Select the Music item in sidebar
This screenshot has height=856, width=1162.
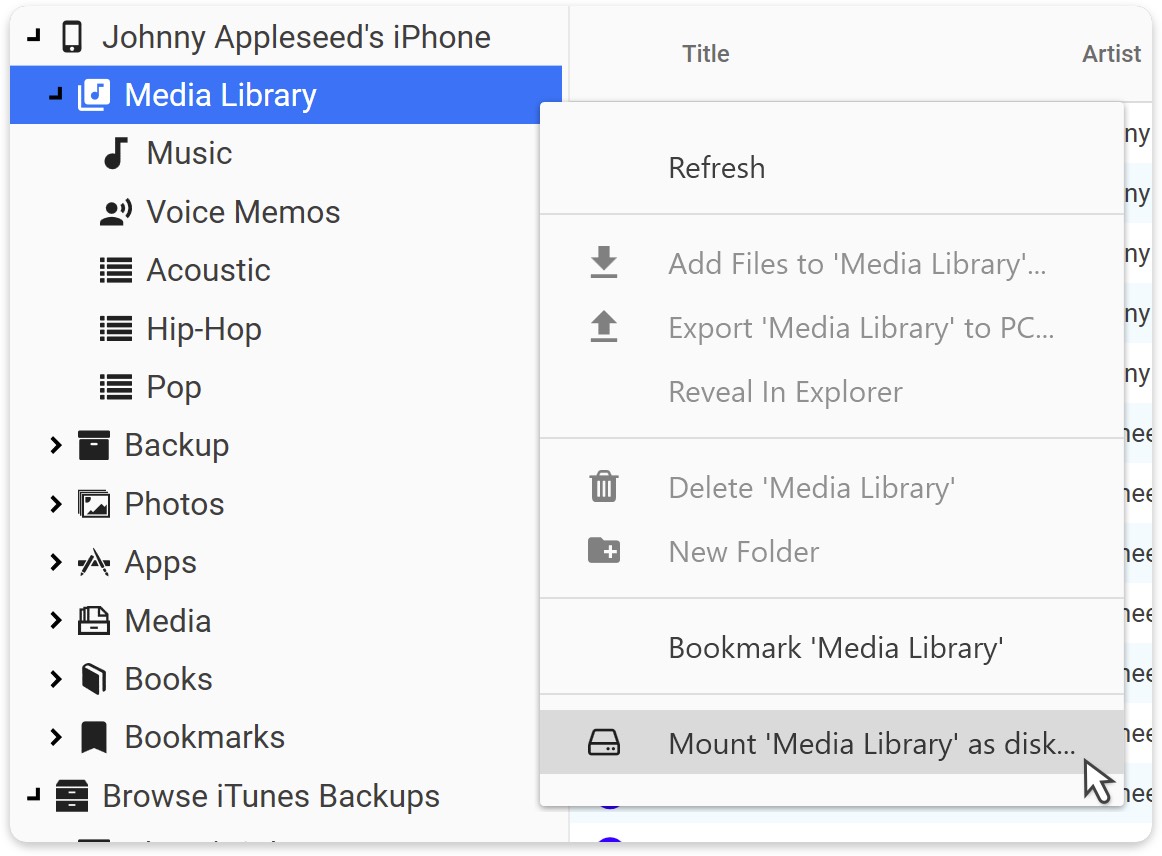point(189,153)
